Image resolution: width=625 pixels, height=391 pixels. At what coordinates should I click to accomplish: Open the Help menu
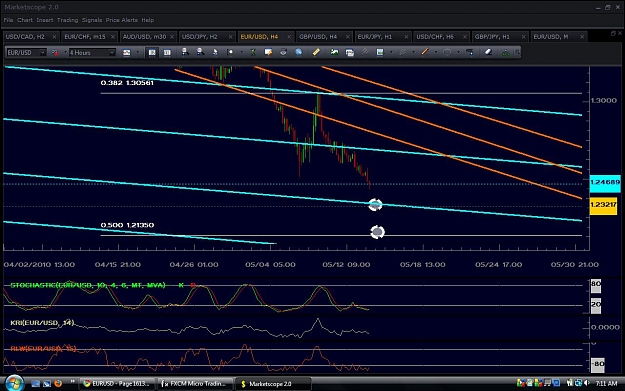tap(147, 20)
